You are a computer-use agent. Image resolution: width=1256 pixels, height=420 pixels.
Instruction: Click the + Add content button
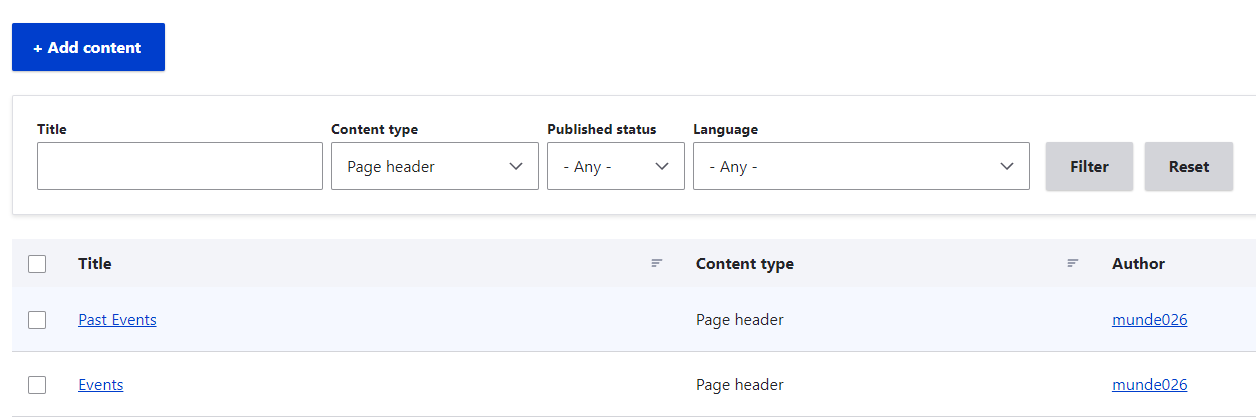88,47
